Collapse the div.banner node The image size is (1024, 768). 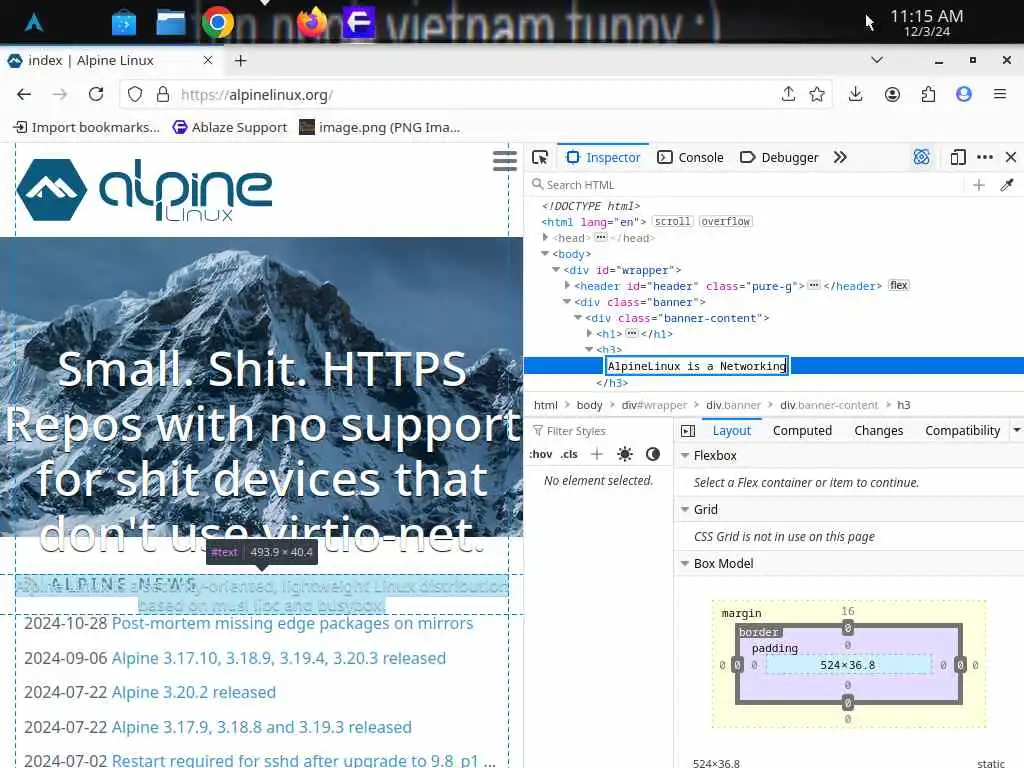(567, 302)
